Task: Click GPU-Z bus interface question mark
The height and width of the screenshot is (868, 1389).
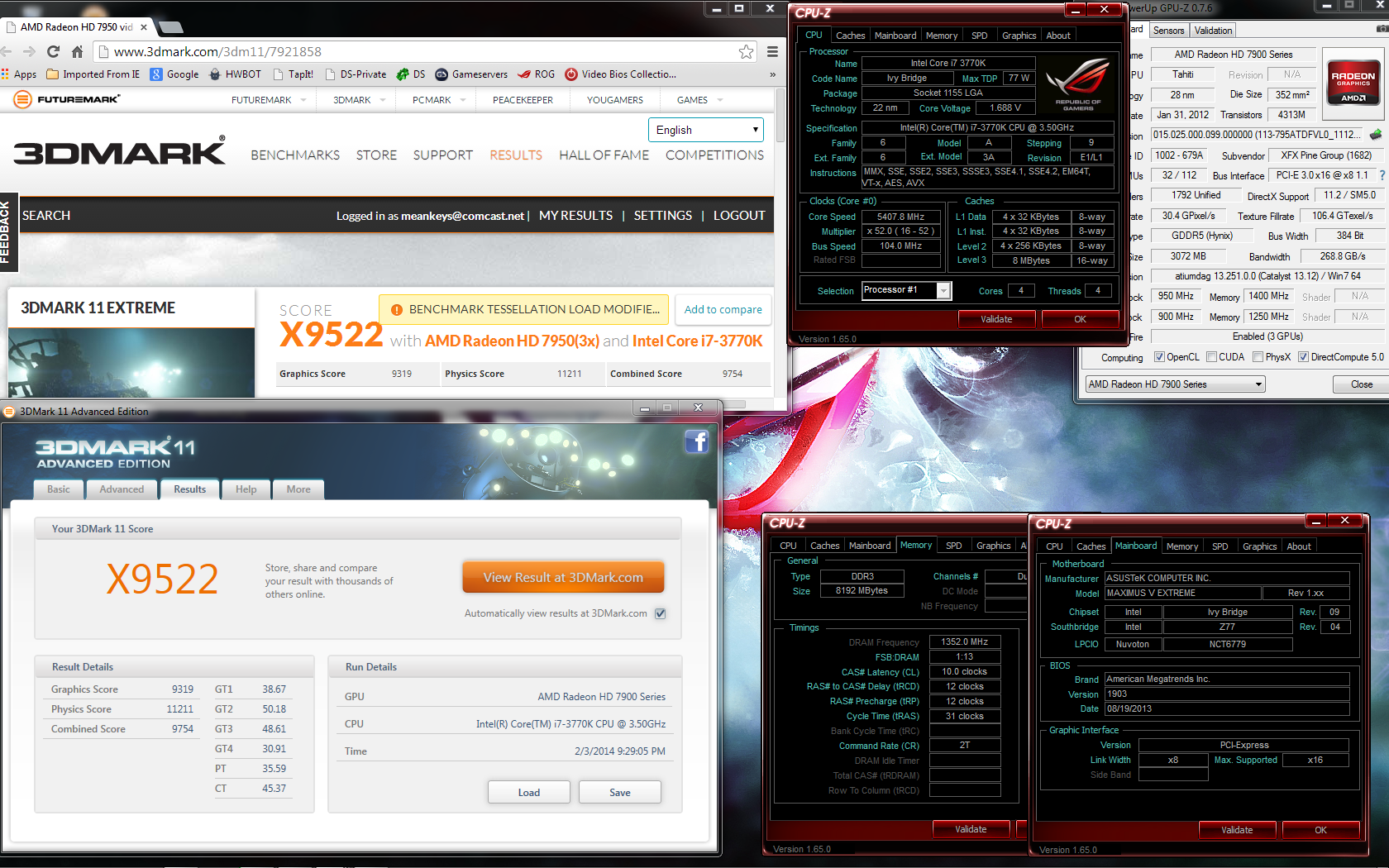Action: pyautogui.click(x=1382, y=175)
